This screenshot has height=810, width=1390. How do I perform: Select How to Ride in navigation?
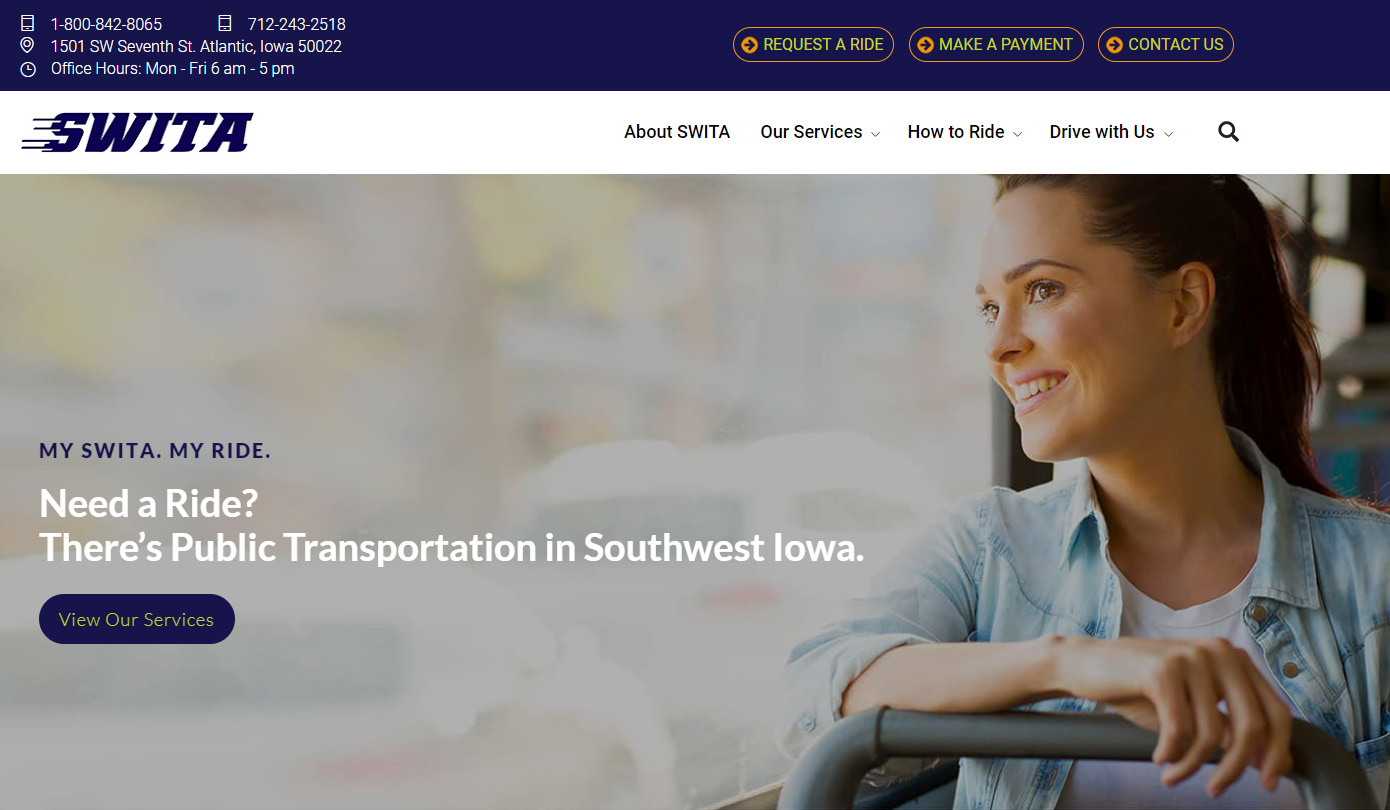(956, 132)
